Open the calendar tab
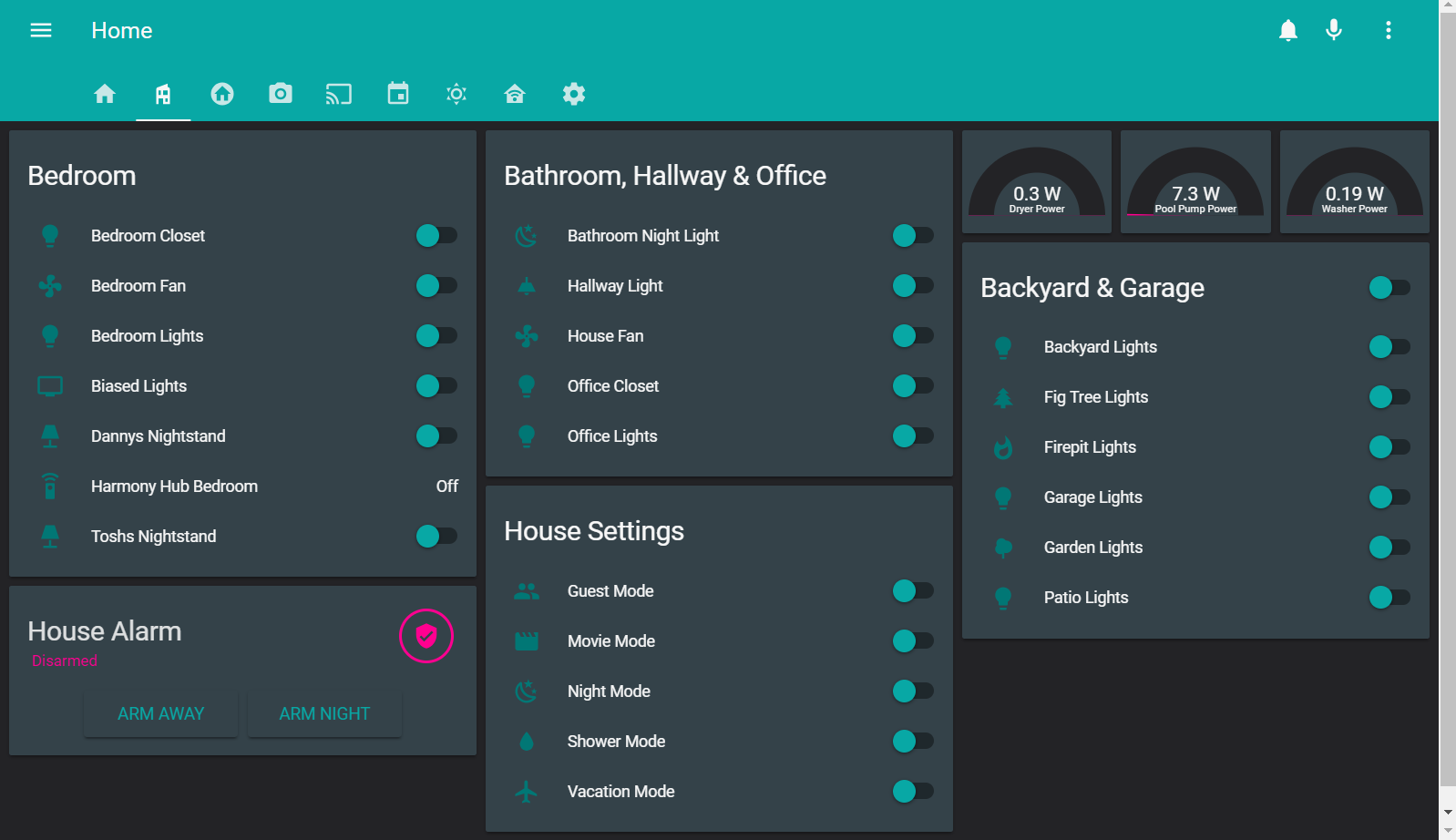The width and height of the screenshot is (1456, 840). [x=398, y=94]
